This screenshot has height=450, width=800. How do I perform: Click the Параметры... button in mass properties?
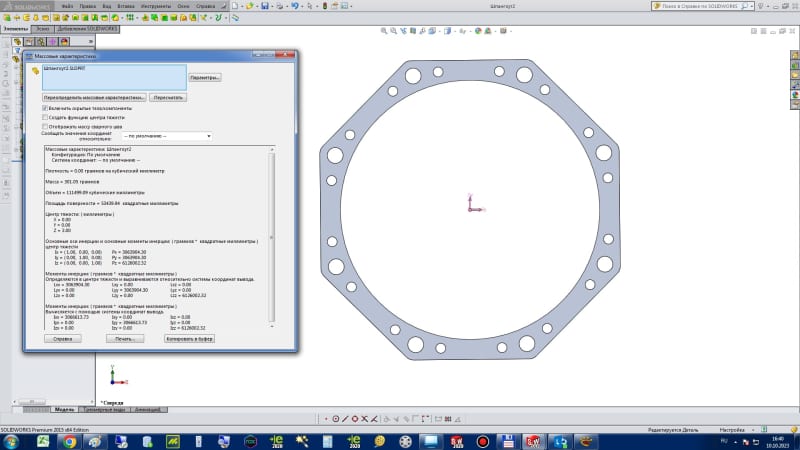pyautogui.click(x=205, y=78)
